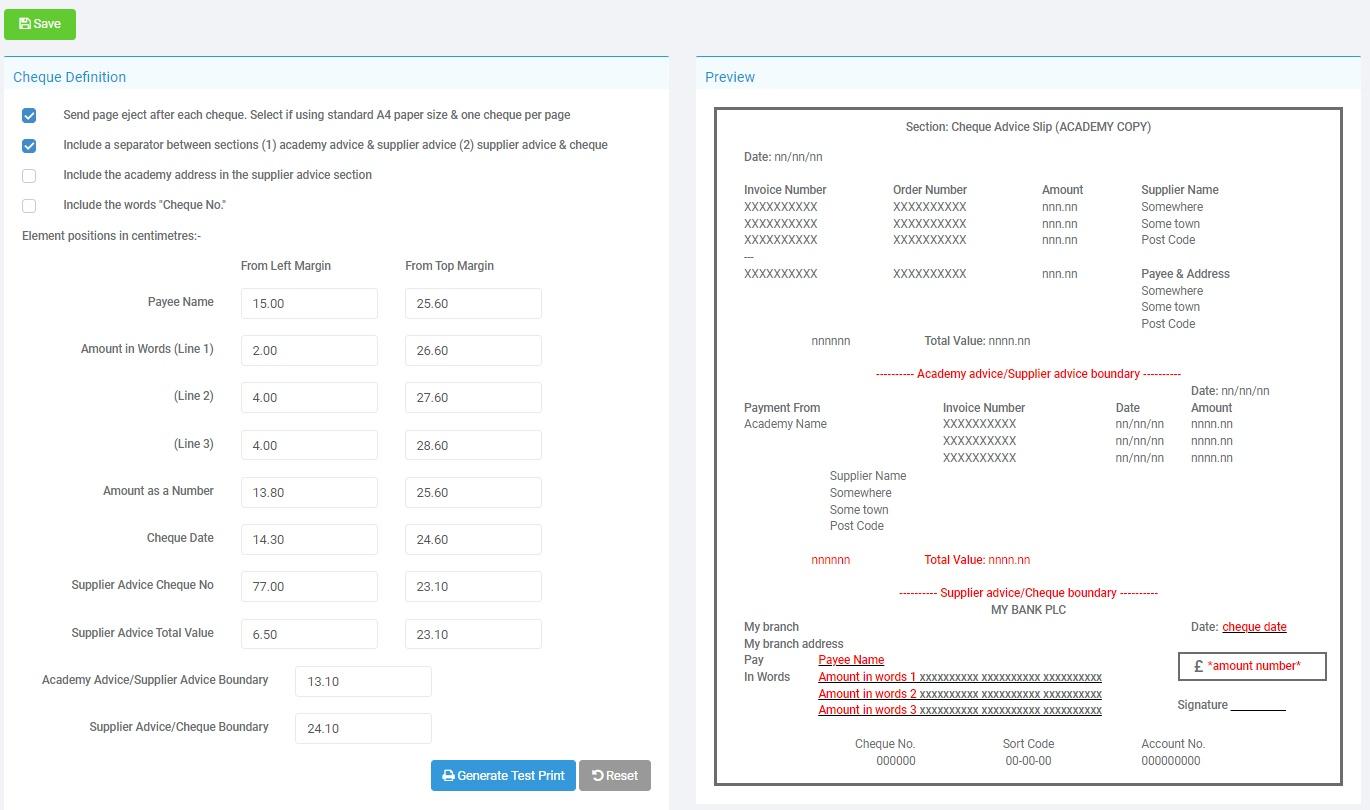Enable include academy address in supplier advice
The width and height of the screenshot is (1370, 810).
(x=29, y=176)
